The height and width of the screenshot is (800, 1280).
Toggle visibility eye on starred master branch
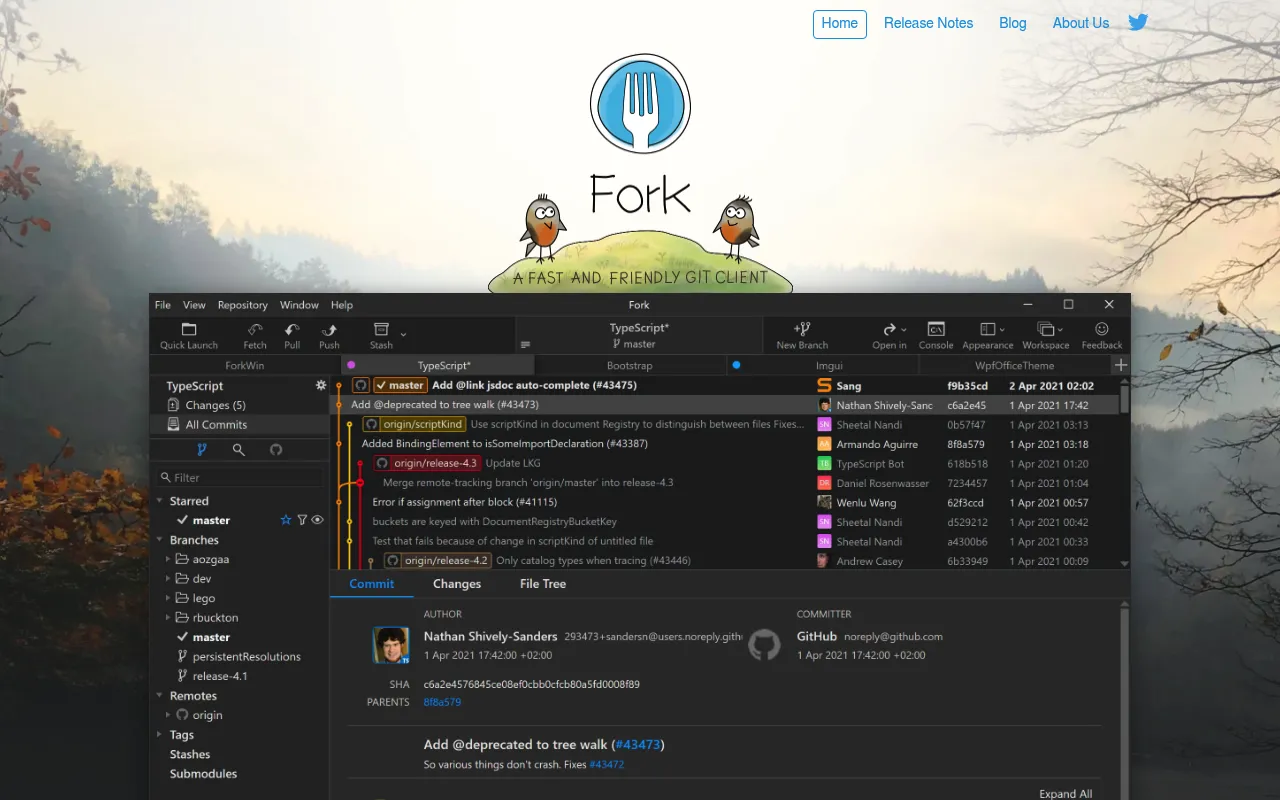coord(317,520)
